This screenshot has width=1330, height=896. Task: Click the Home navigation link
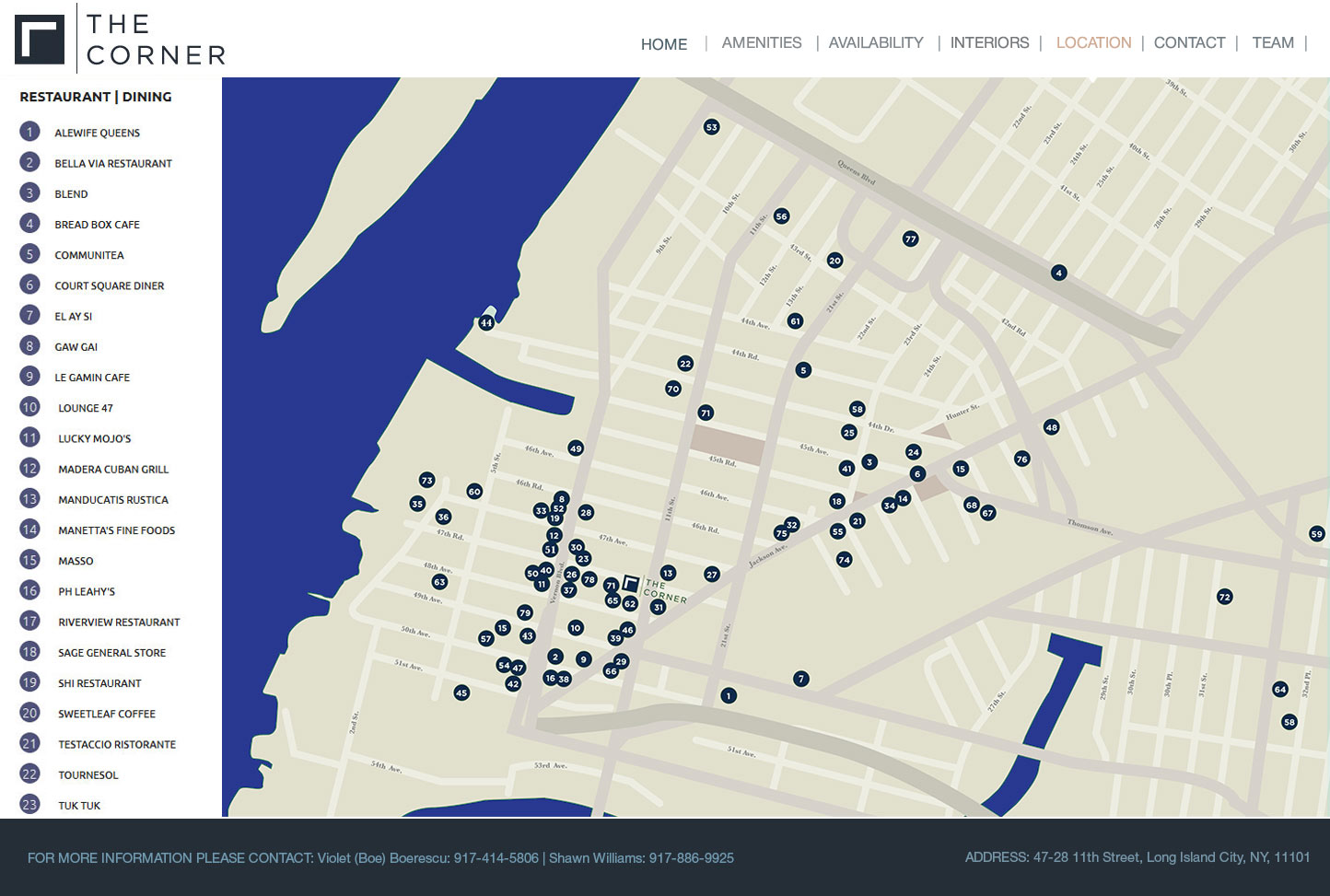coord(664,44)
